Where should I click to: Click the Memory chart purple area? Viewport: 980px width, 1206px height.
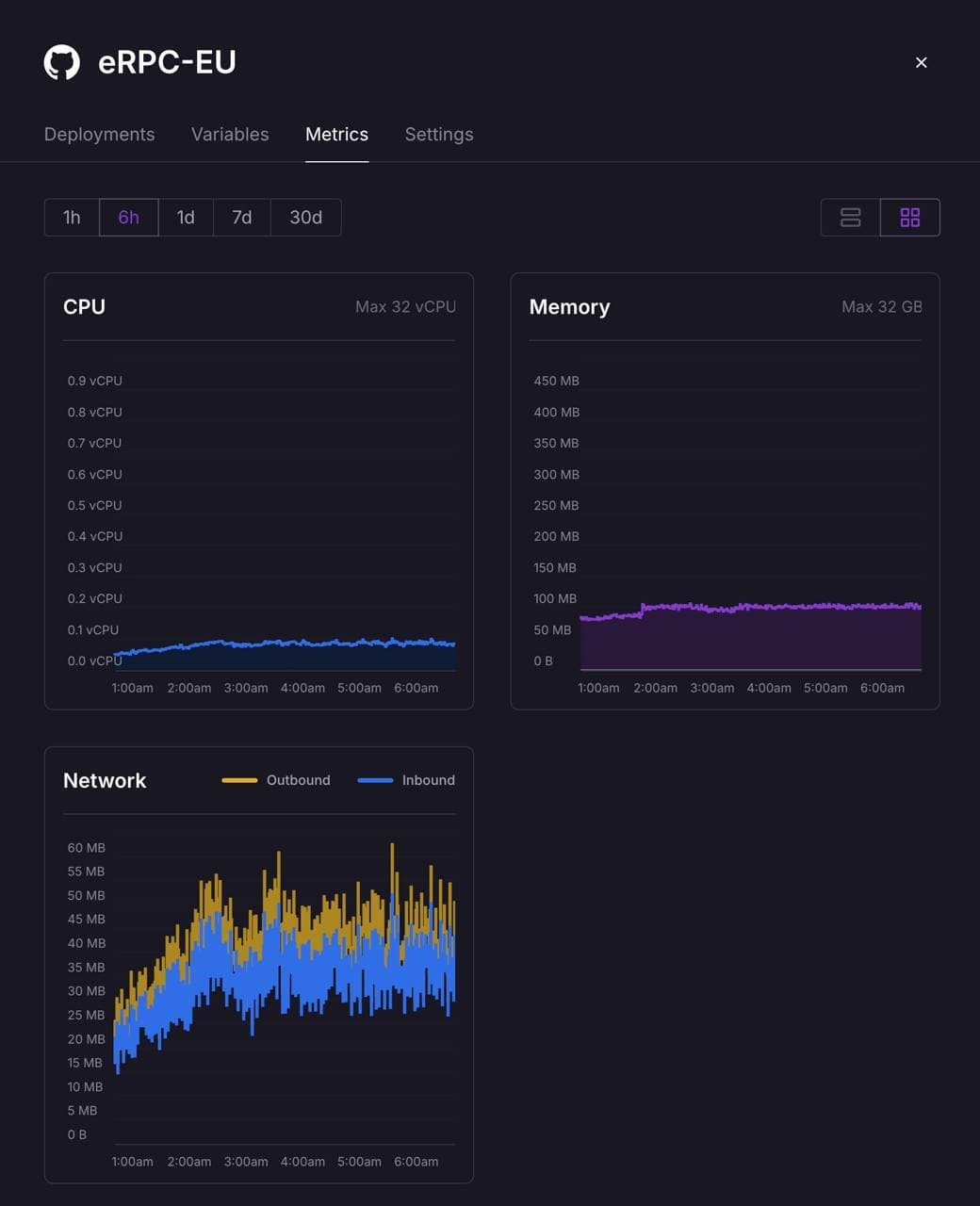[x=754, y=639]
